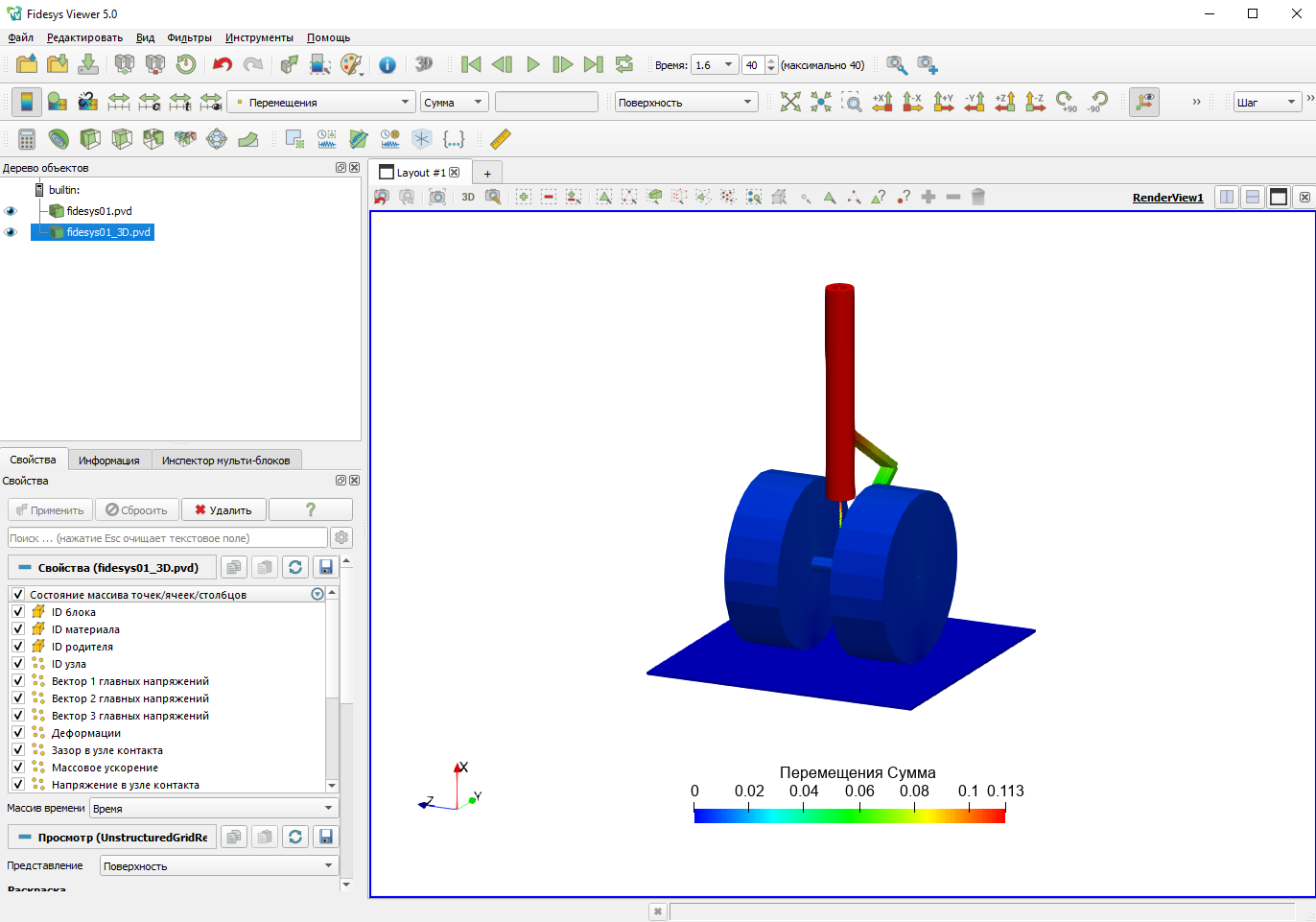Open the Представление dropdown in properties
Viewport: 1316px width, 922px height.
pyautogui.click(x=219, y=865)
